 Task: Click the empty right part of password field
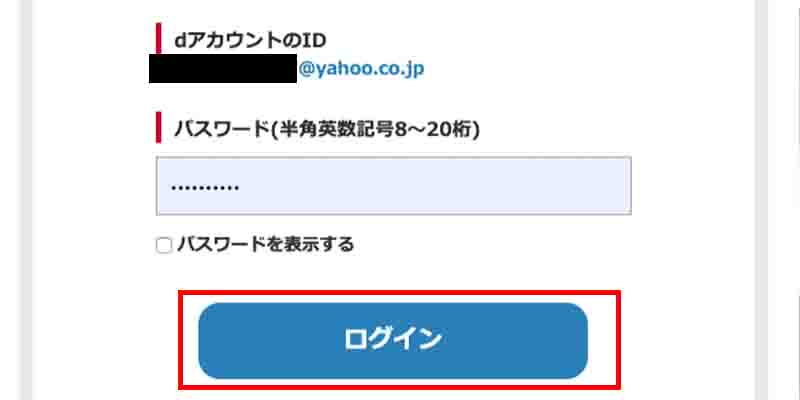coord(510,186)
